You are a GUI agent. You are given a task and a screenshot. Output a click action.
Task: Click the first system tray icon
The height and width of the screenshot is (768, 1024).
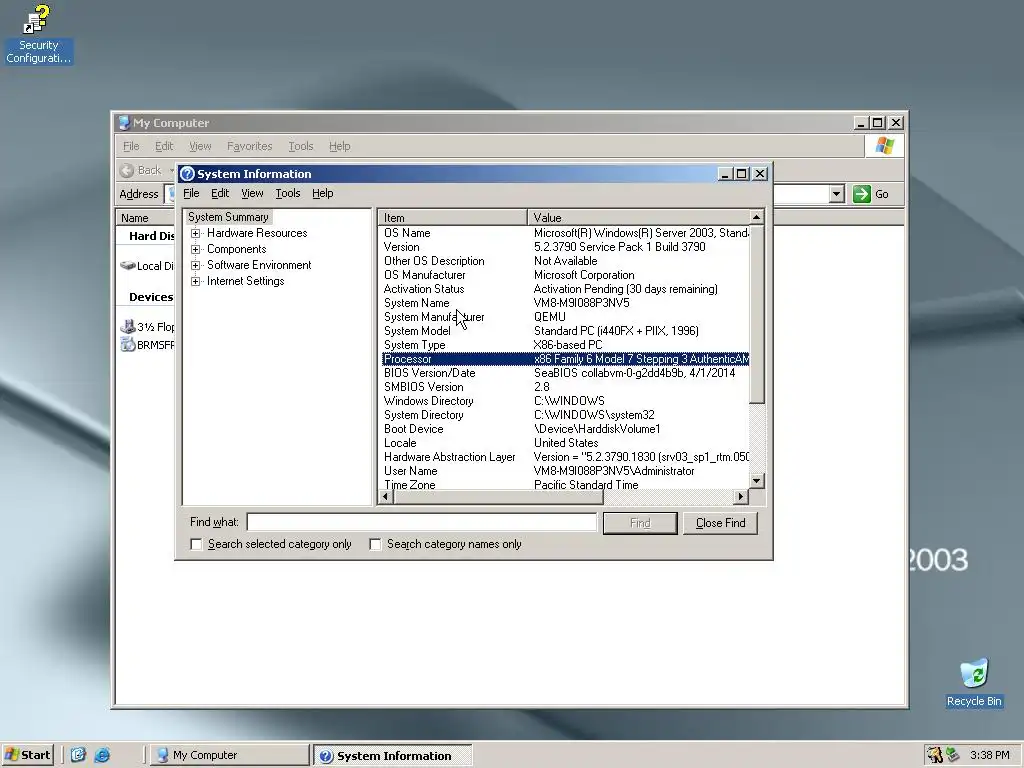[x=935, y=756]
